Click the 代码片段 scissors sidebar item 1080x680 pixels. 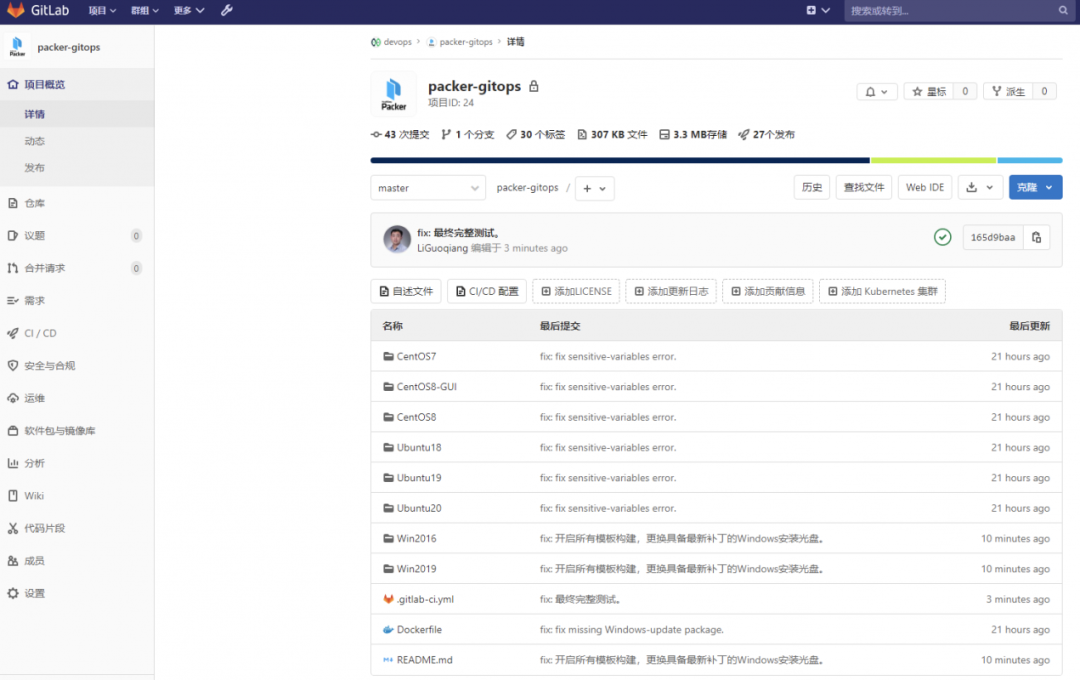point(44,528)
